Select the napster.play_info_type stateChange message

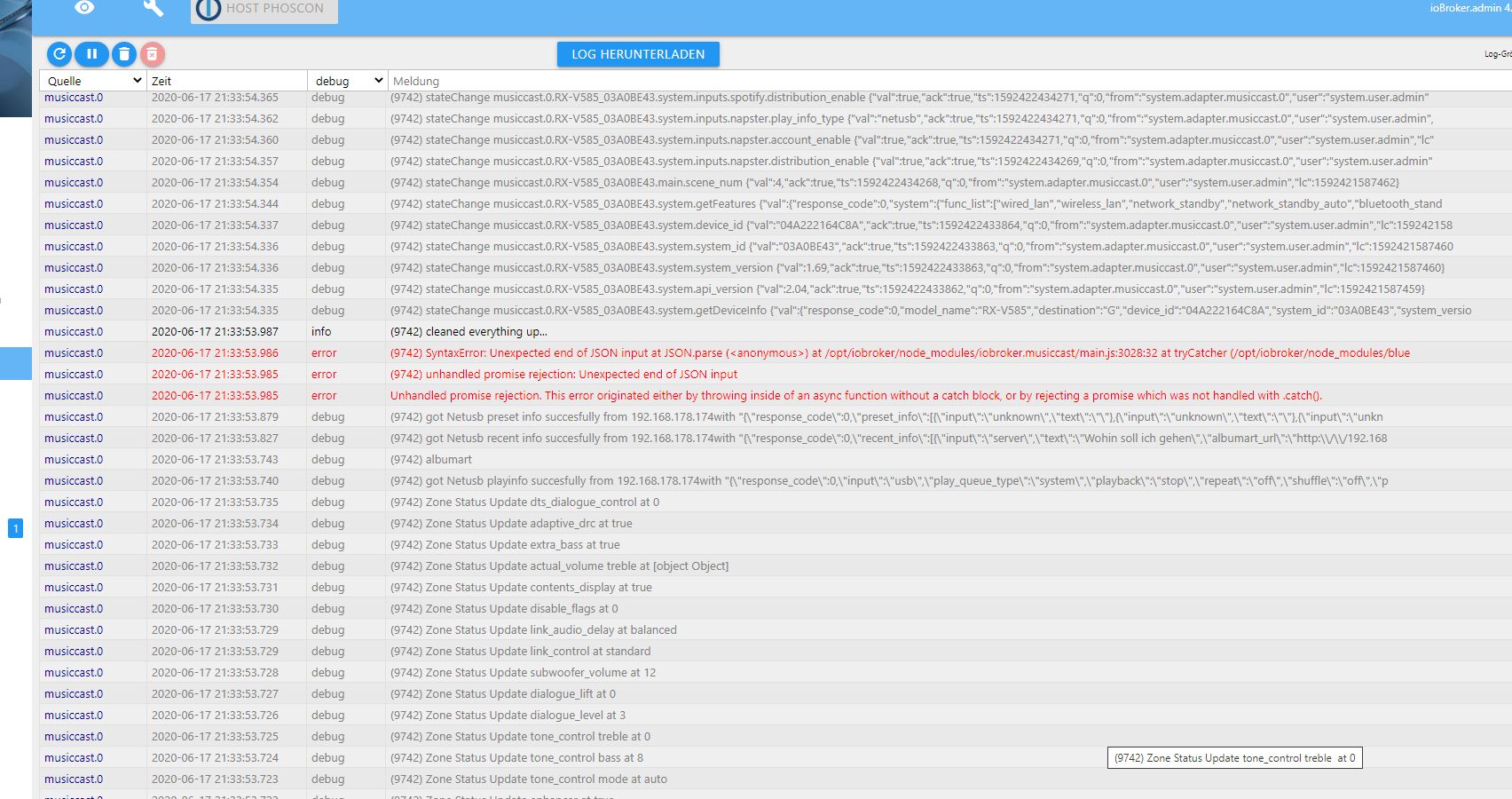[912, 119]
